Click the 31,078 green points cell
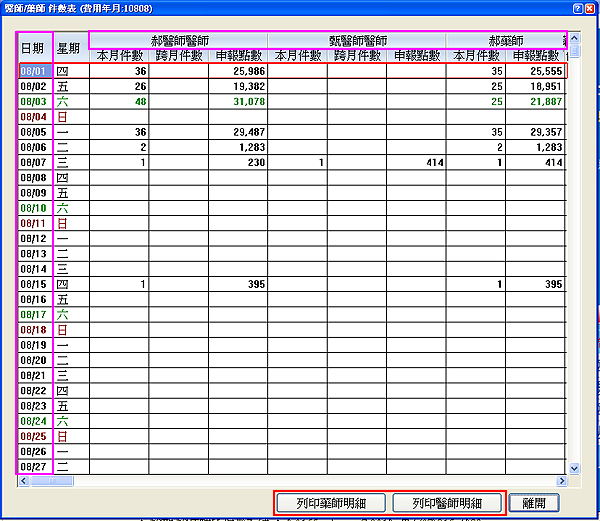Viewport: 600px width, 521px height. [x=237, y=102]
